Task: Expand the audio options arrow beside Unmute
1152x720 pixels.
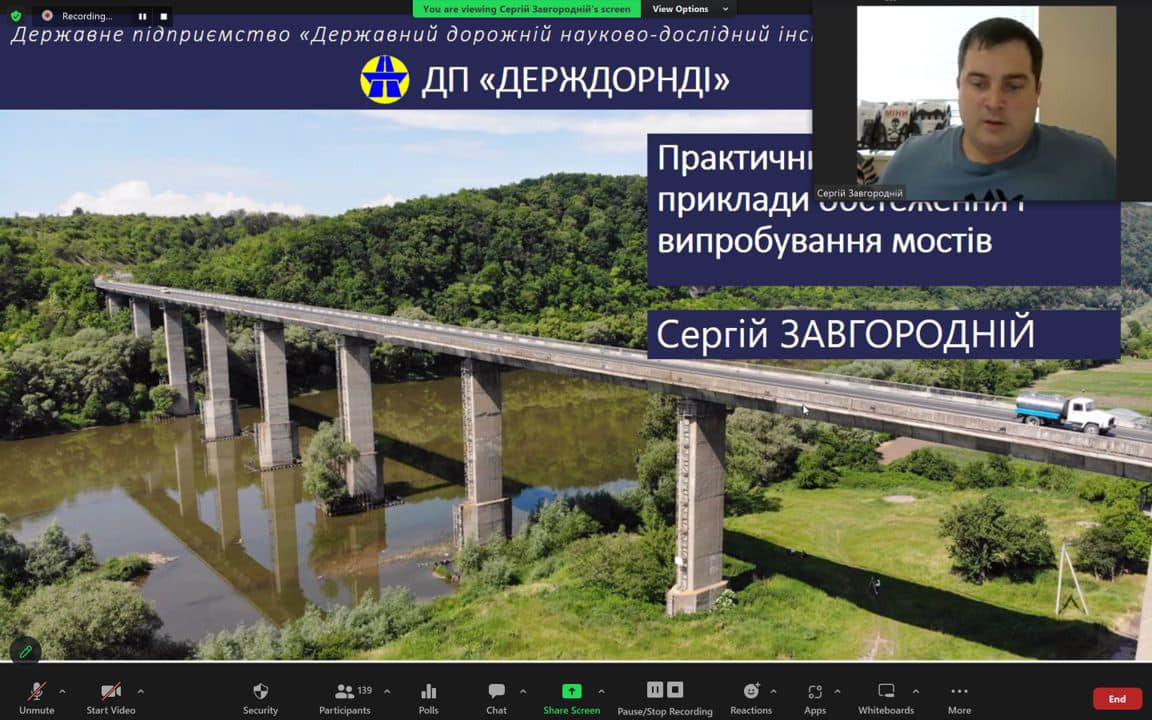Action: 62,691
